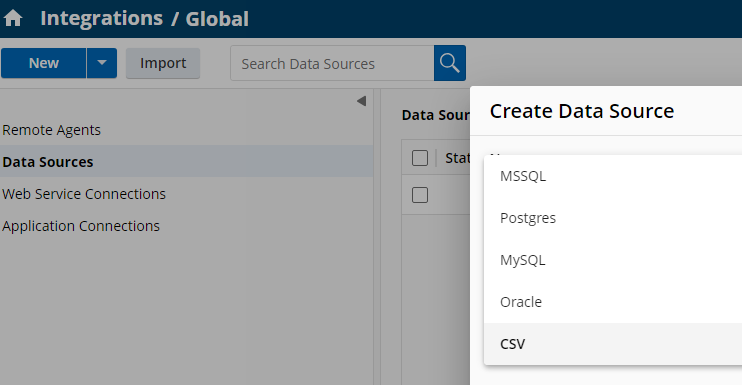
Task: Choose MySQL from the type list
Action: point(613,260)
